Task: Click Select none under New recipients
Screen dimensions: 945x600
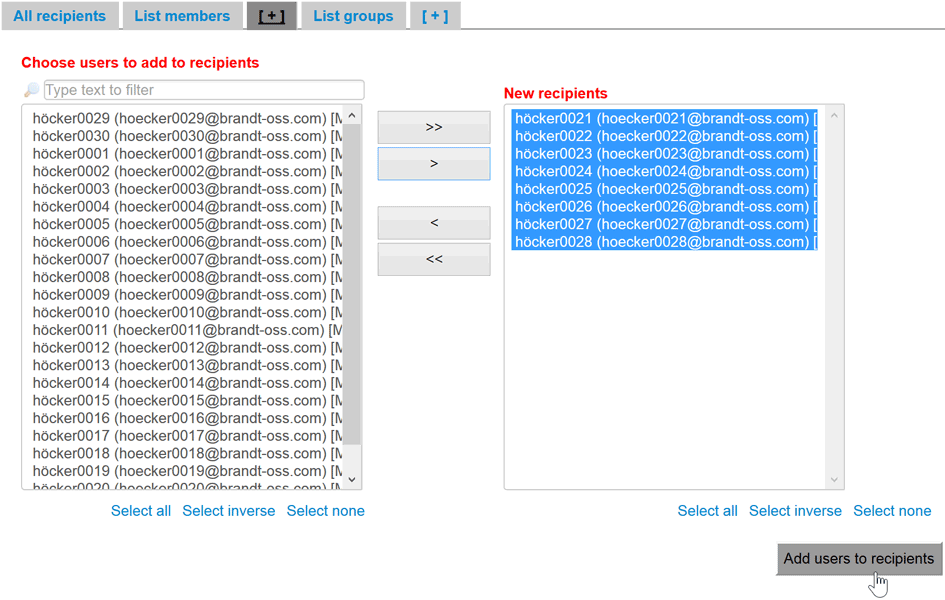Action: (892, 510)
